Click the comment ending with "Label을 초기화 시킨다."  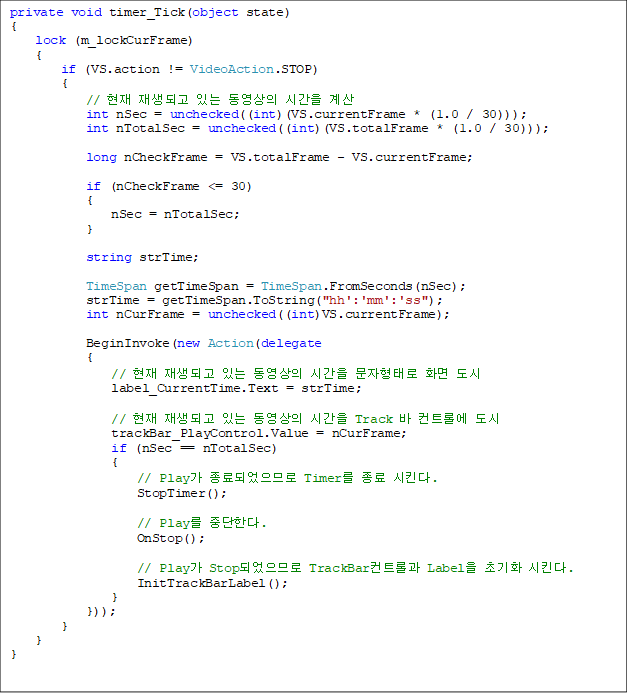tap(356, 568)
